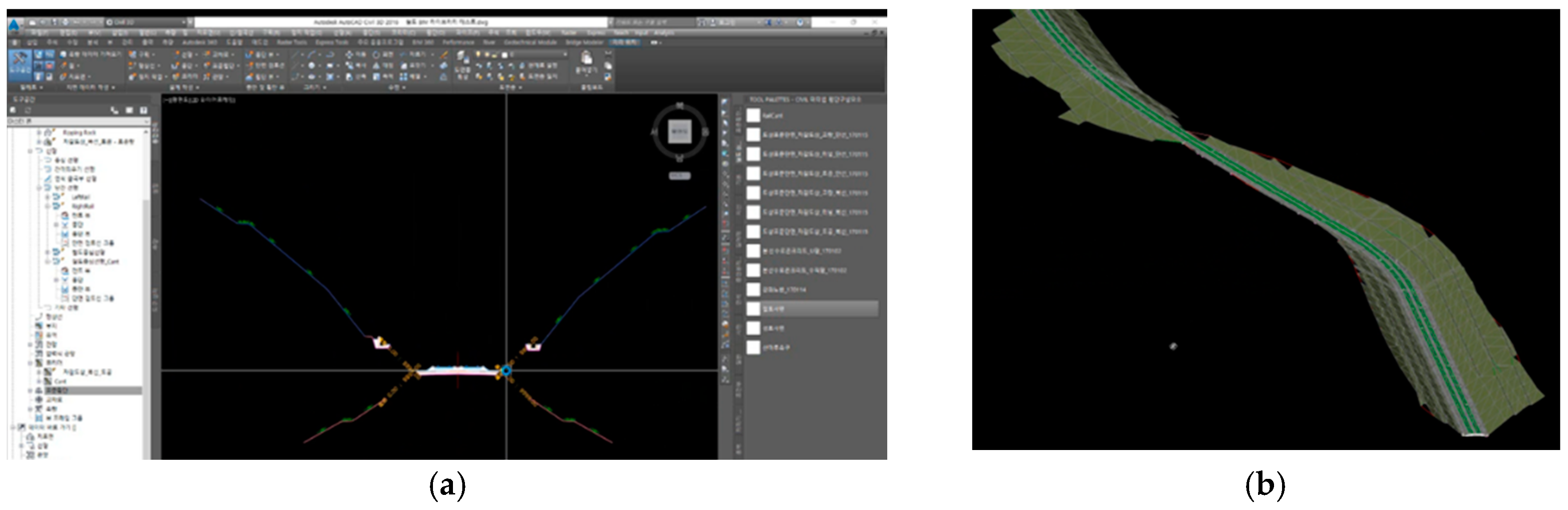Image resolution: width=1568 pixels, height=510 pixels.
Task: Open the Civil 3D workspace dropdown
Action: (146, 22)
